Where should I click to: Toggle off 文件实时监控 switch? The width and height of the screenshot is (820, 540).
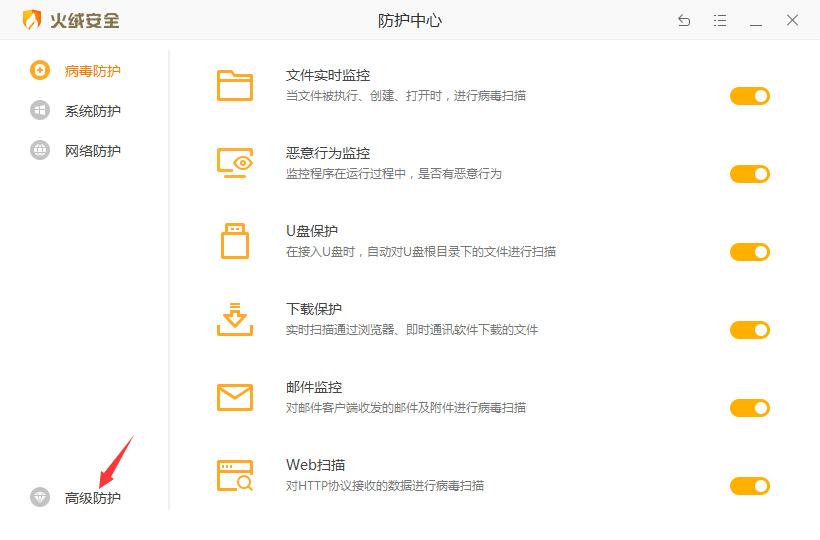(750, 96)
